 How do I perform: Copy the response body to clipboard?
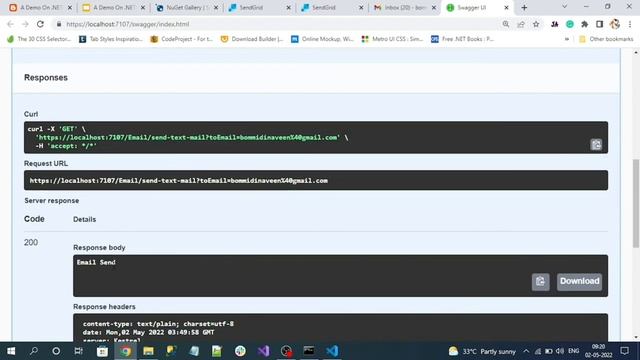coord(540,282)
